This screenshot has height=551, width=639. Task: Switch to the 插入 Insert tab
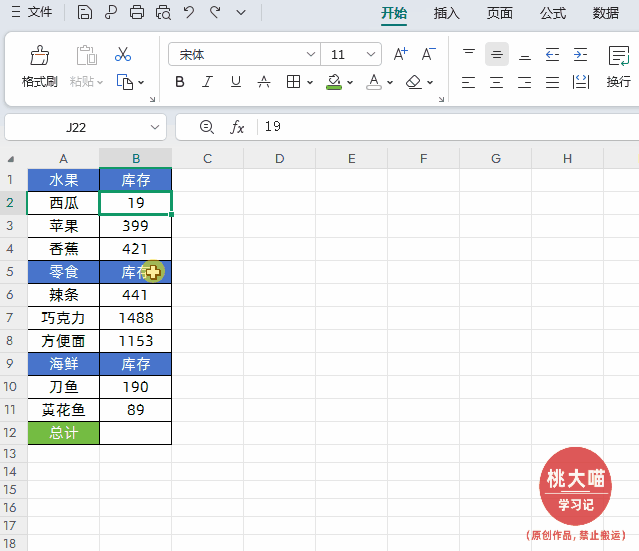(446, 13)
